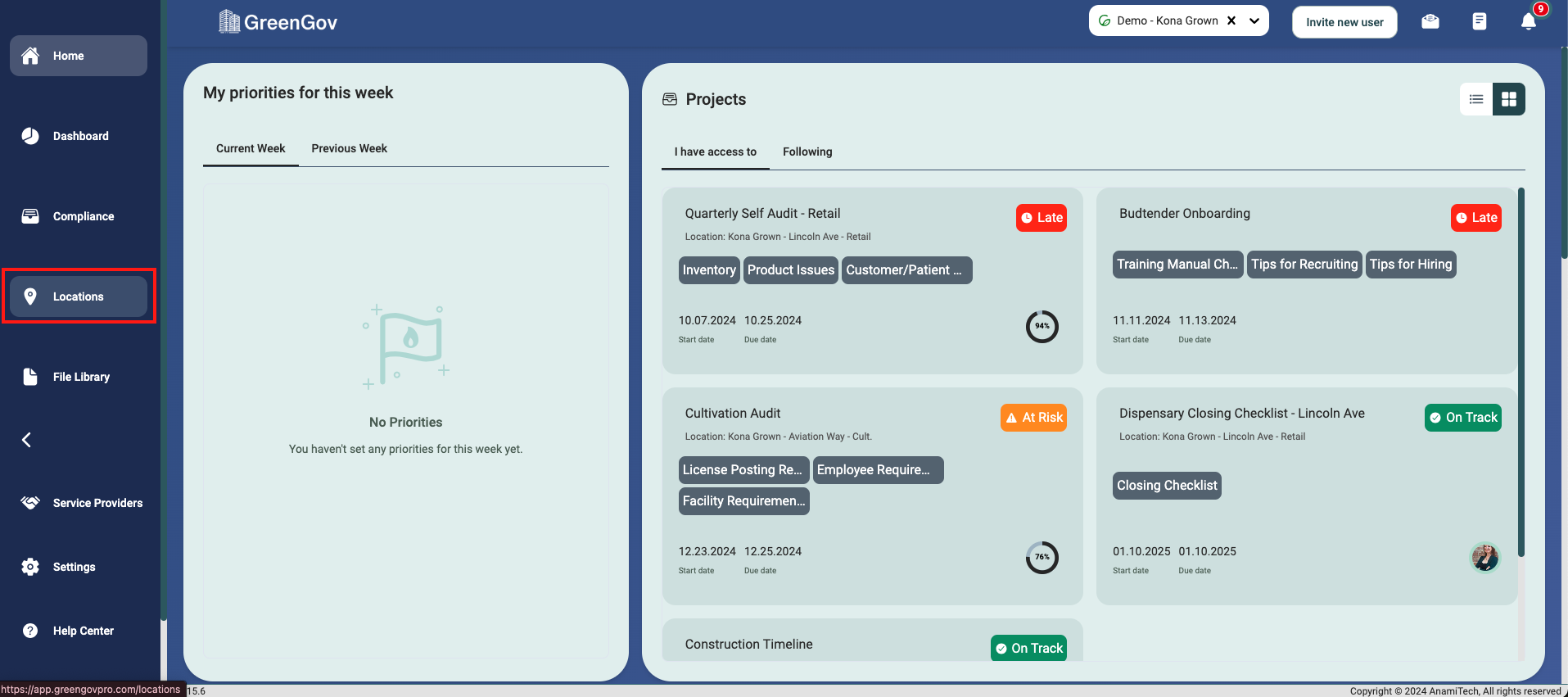
Task: Click the mail inbox icon in header
Action: point(1430,21)
